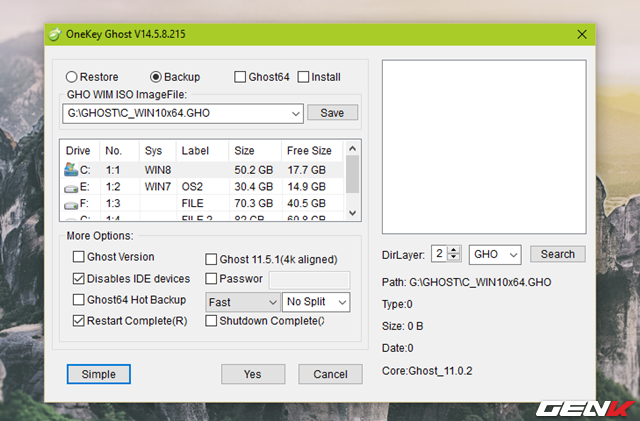The width and height of the screenshot is (640, 421).
Task: Open the Fast compression dropdown
Action: pyautogui.click(x=273, y=302)
